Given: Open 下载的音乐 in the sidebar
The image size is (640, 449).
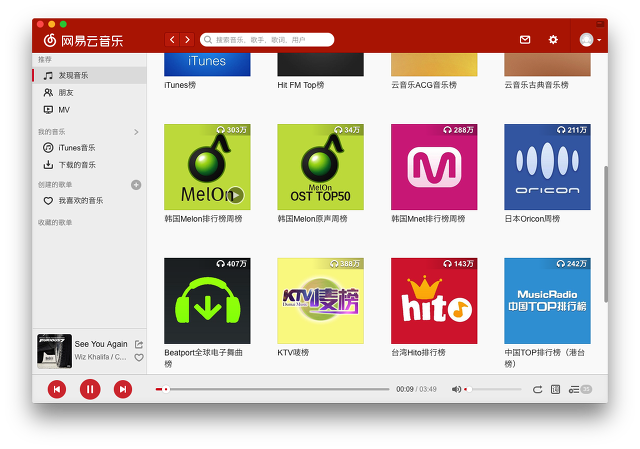Looking at the screenshot, I should point(89,165).
